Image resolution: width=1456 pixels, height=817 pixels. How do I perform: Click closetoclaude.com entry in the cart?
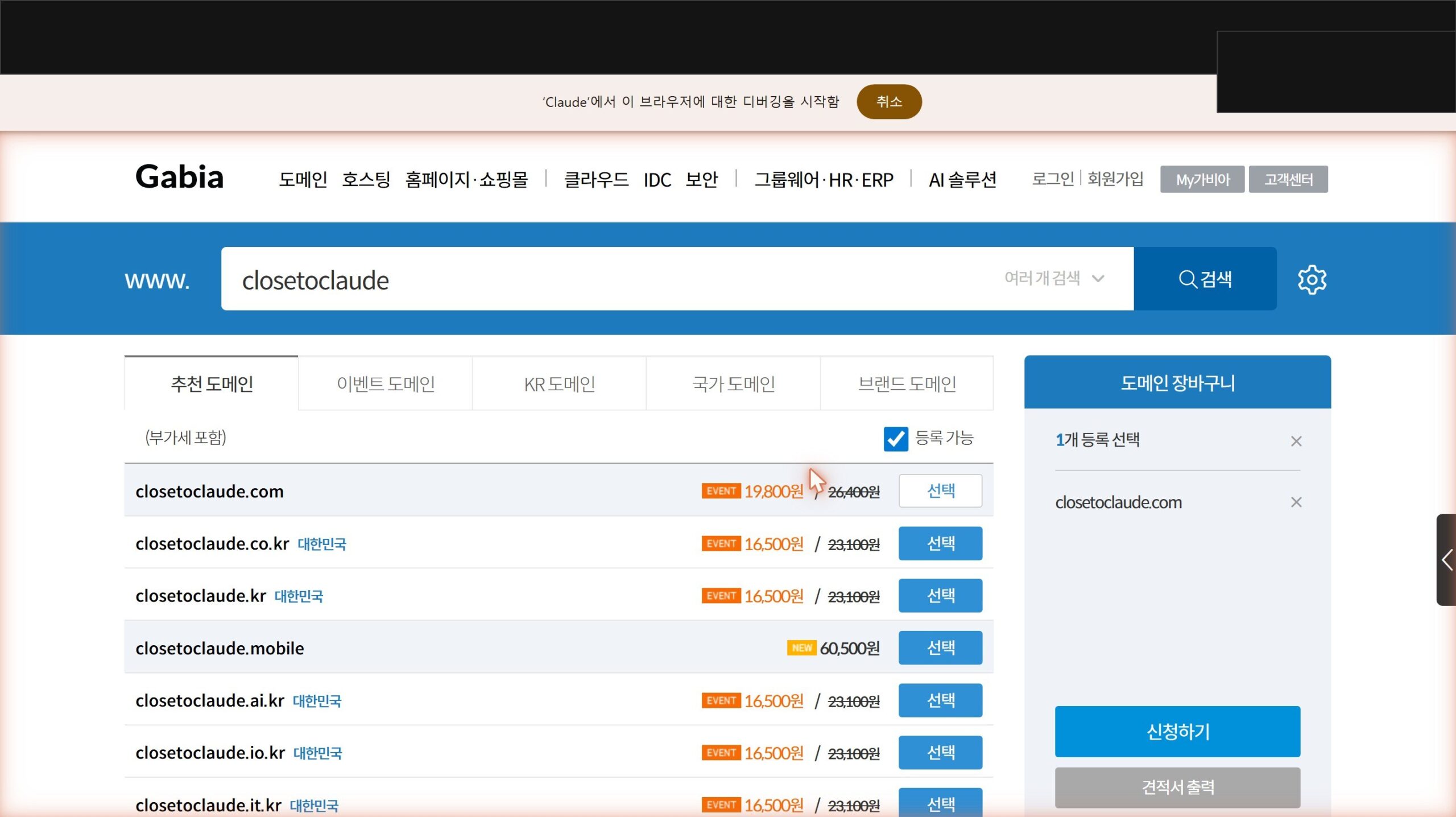pyautogui.click(x=1118, y=502)
